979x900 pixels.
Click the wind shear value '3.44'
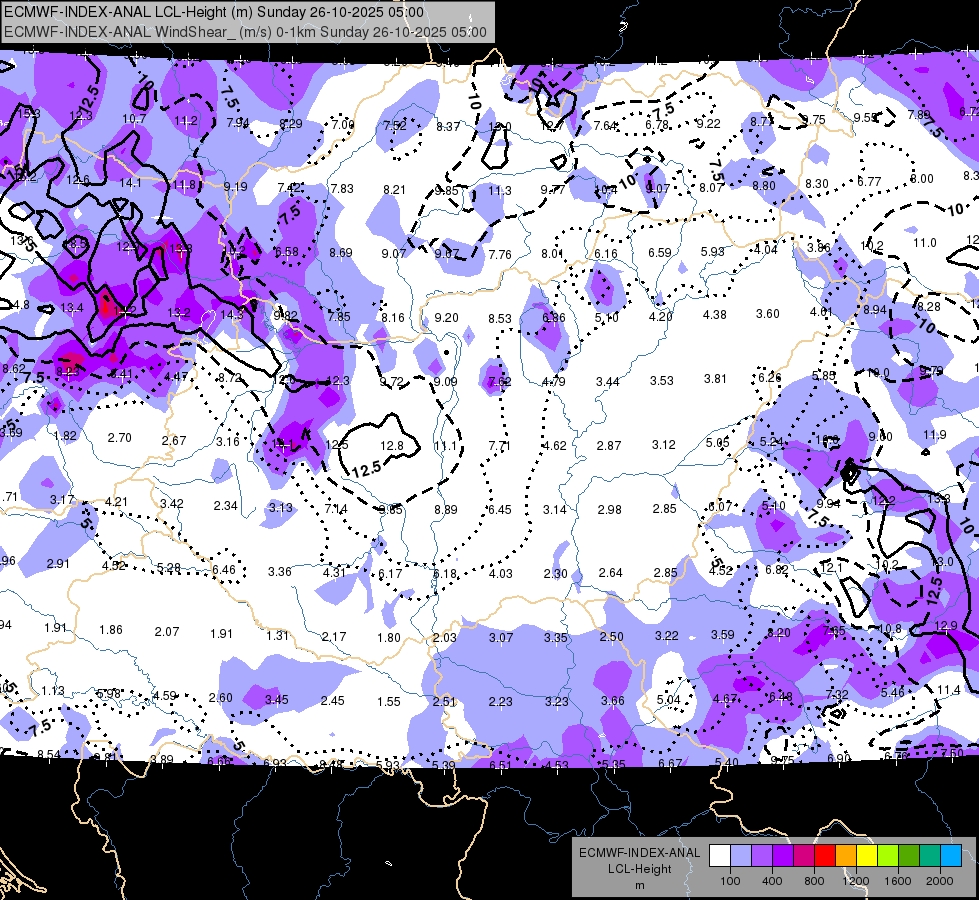tap(608, 382)
